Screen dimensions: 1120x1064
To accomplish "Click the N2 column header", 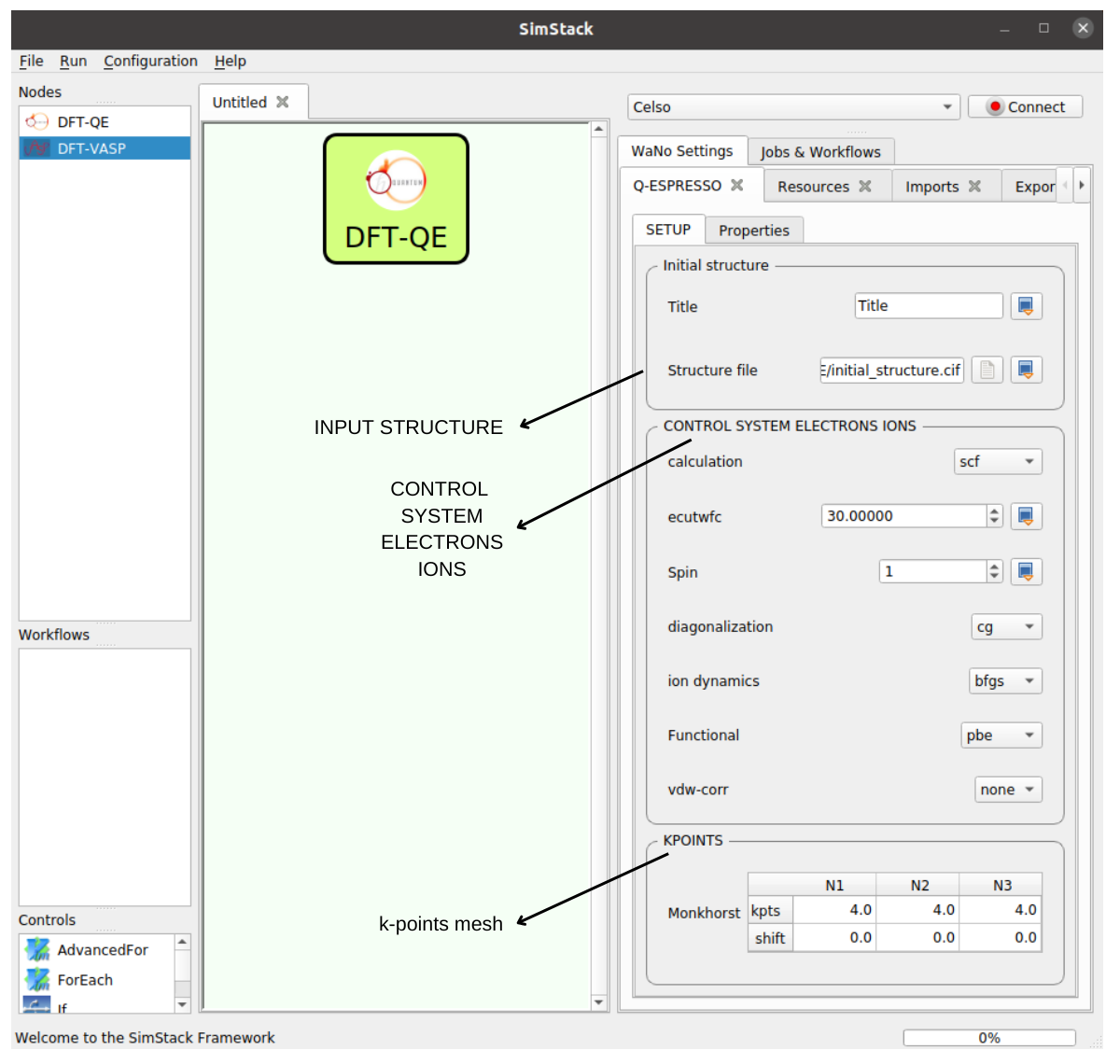I will click(917, 885).
